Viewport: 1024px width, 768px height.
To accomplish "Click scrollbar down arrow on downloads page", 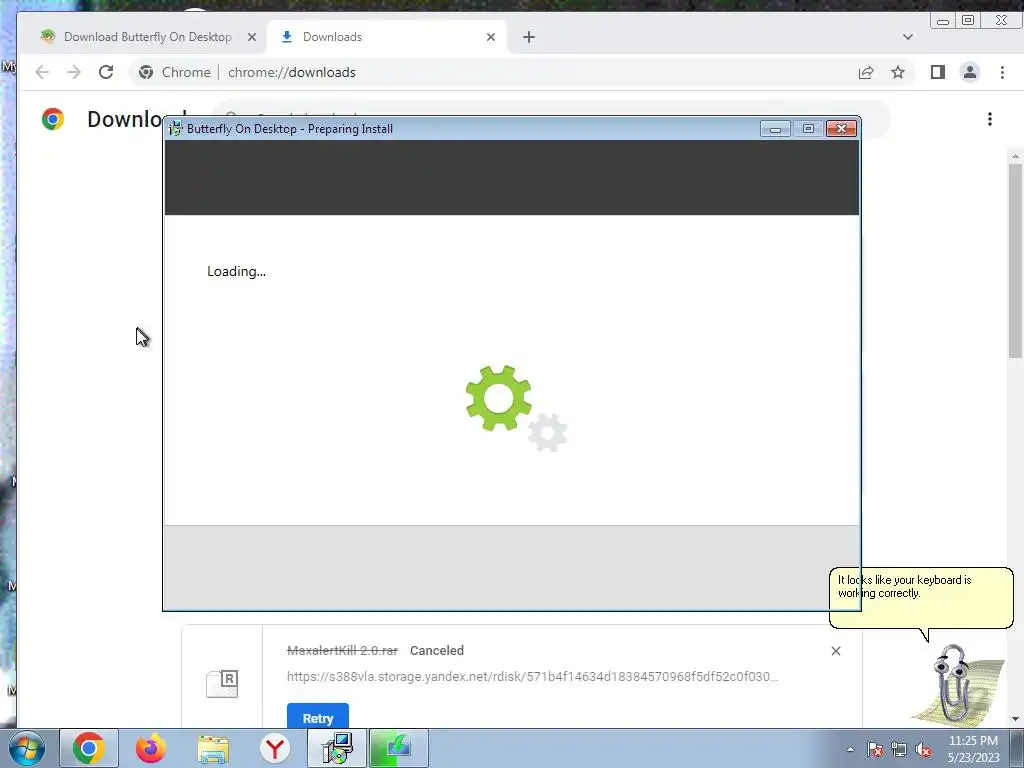I will (x=1015, y=719).
